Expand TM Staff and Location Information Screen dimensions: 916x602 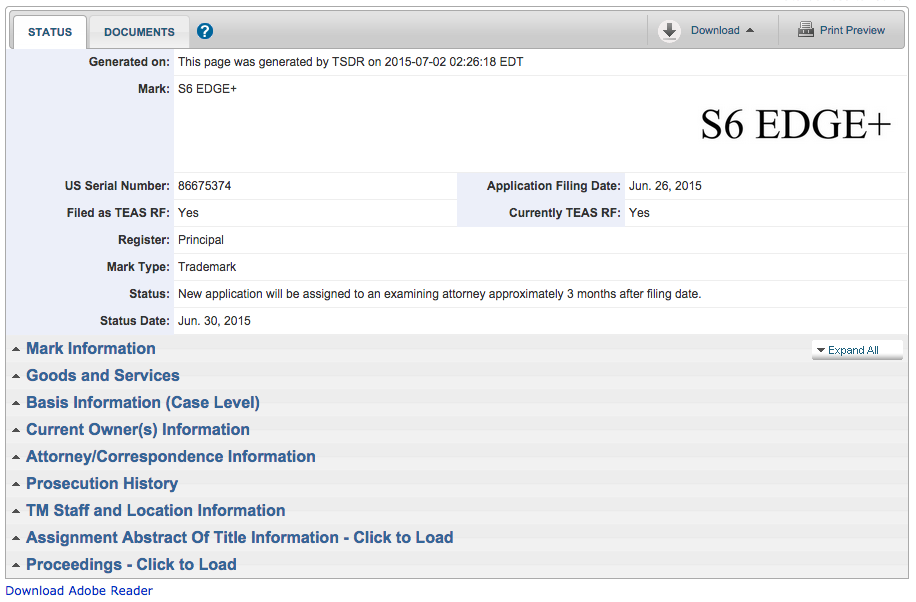pos(156,510)
